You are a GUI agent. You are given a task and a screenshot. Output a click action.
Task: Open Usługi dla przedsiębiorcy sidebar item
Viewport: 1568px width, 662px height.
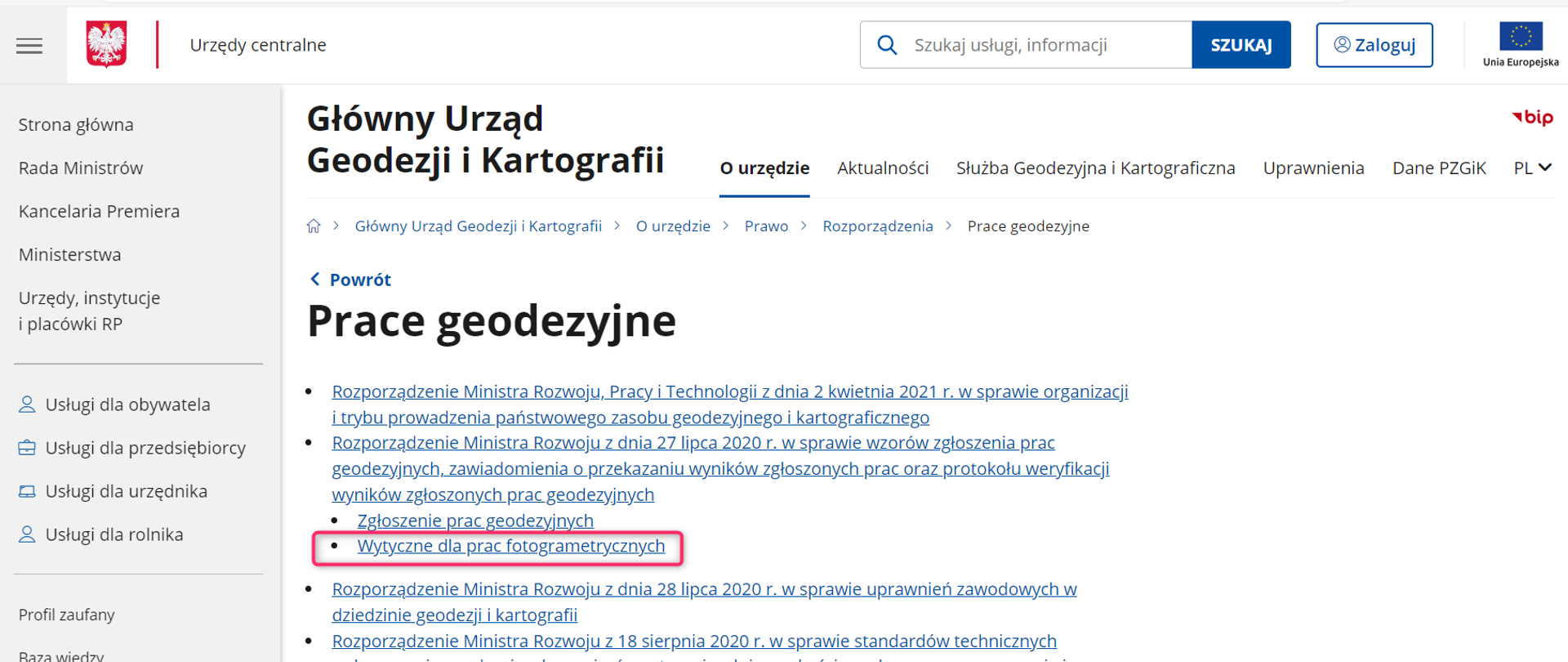point(145,448)
